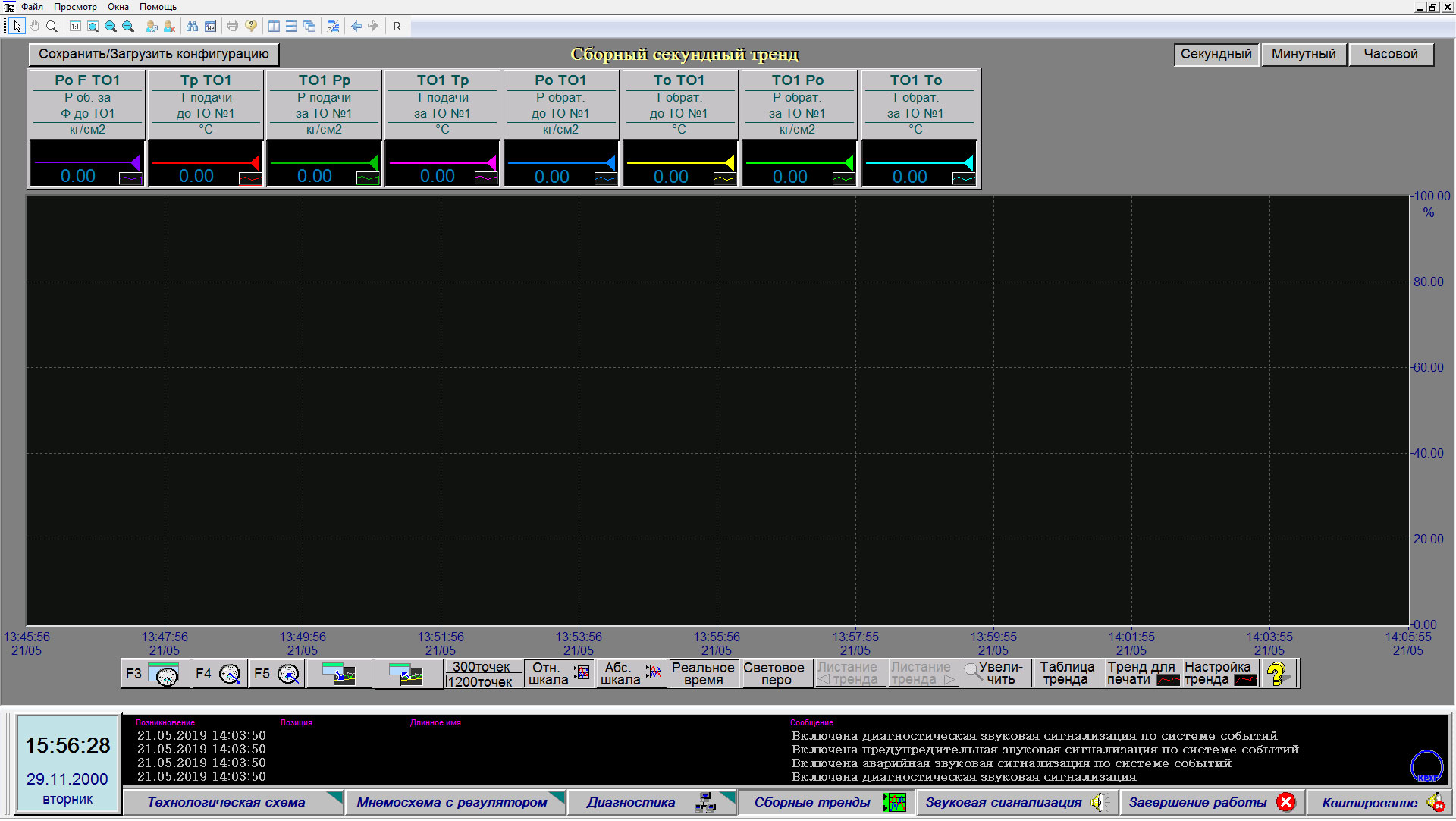1456x821 pixels.
Task: Click the zoom out magnifier icon
Action: tap(110, 26)
